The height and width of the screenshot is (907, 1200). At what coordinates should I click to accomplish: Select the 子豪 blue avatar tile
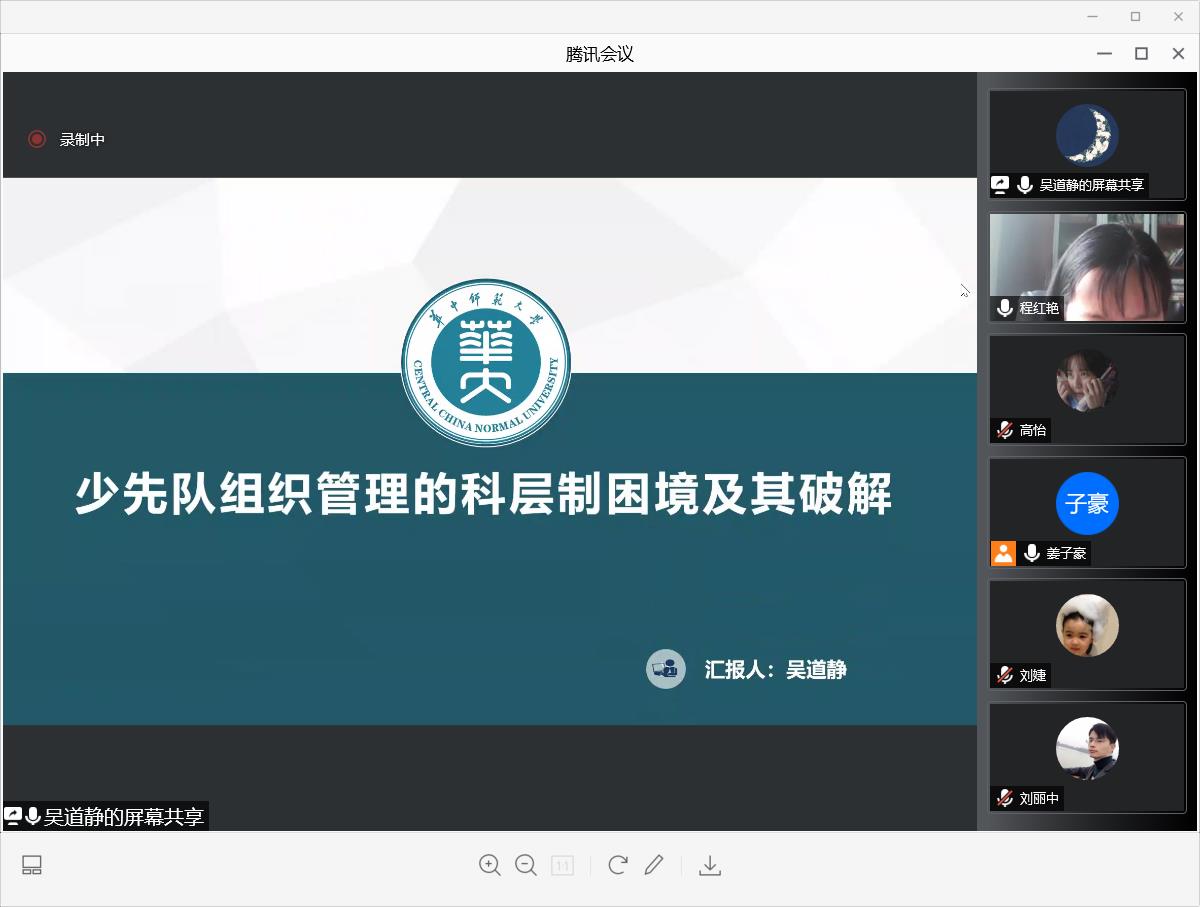point(1087,503)
